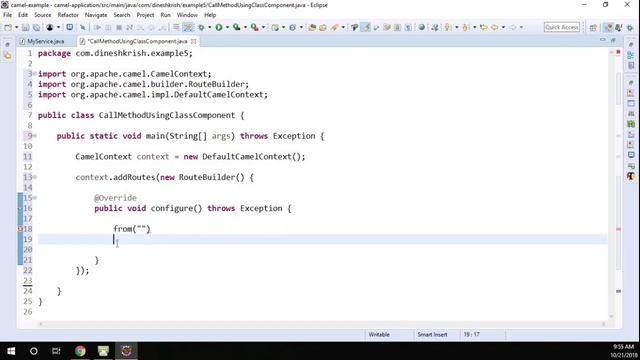Click the External Tools run icon
This screenshot has height=360, width=640.
click(255, 27)
